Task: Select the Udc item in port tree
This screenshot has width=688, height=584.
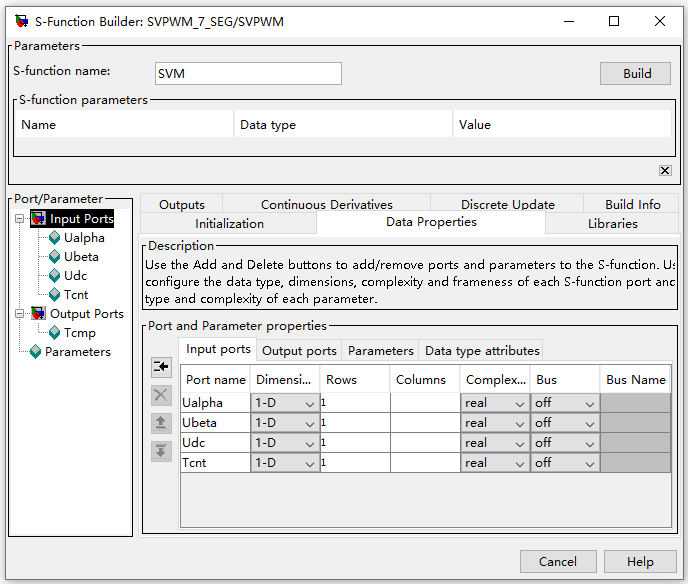Action: point(75,276)
